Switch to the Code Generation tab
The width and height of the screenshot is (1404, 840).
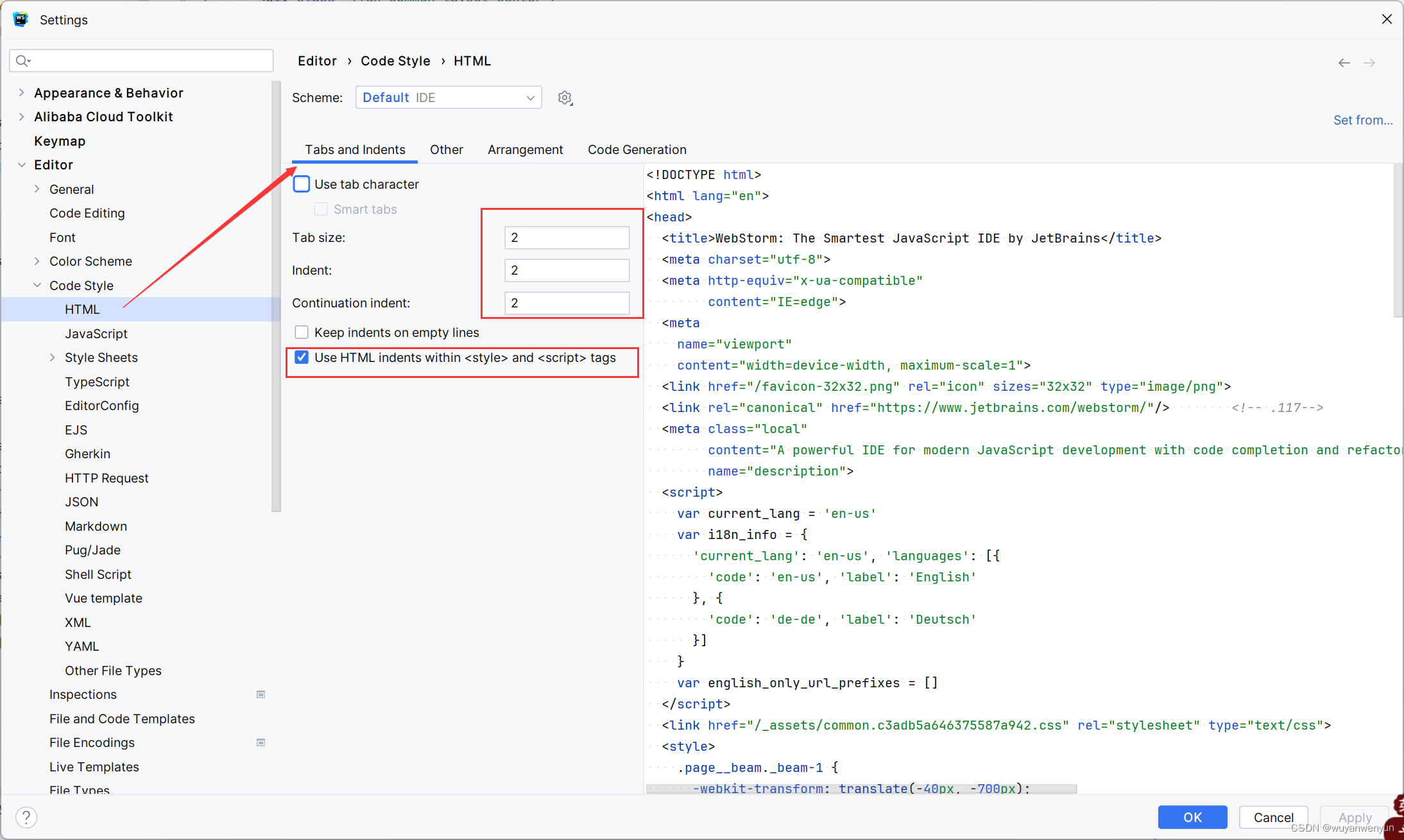[637, 150]
